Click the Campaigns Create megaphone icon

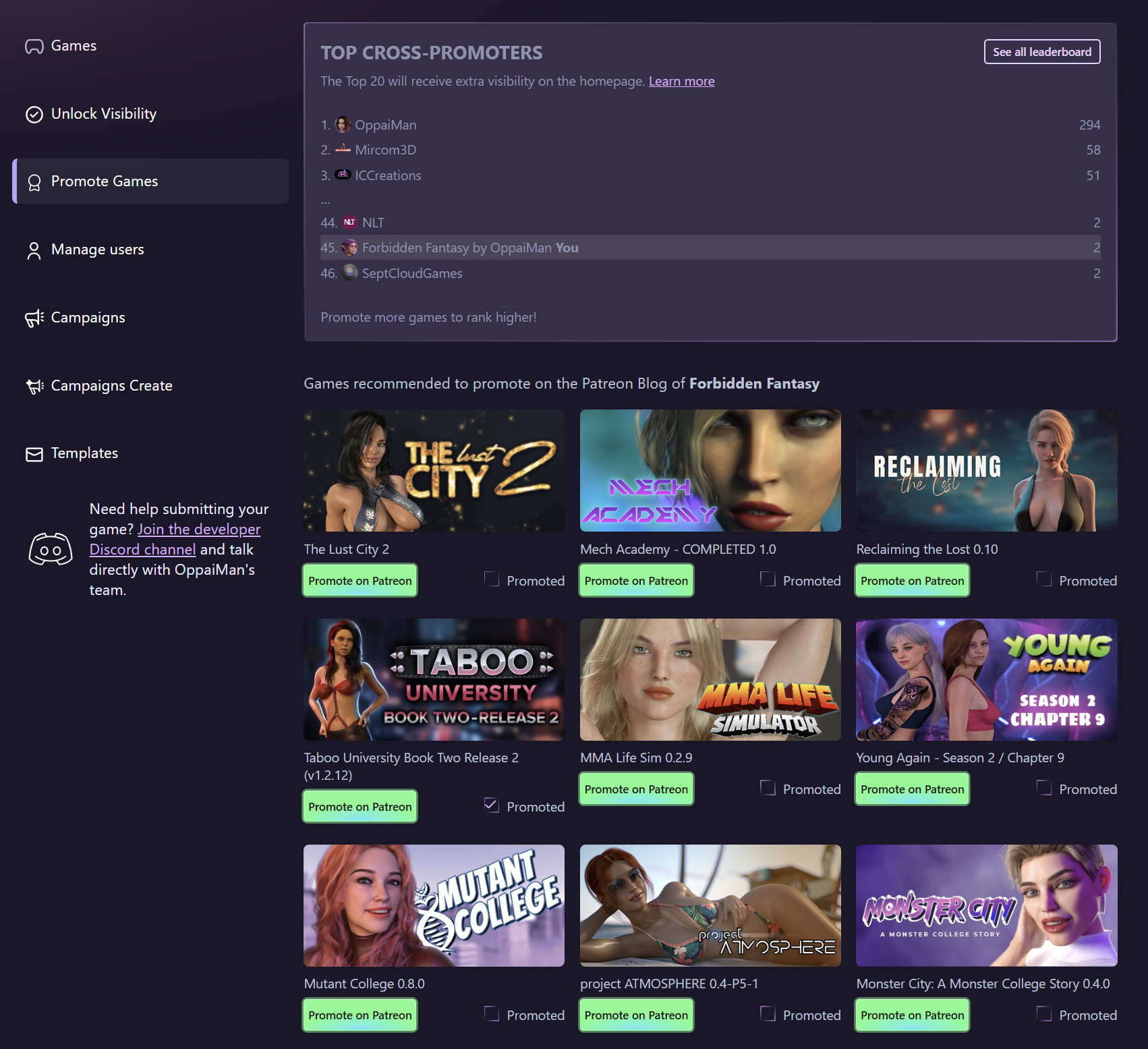tap(35, 386)
